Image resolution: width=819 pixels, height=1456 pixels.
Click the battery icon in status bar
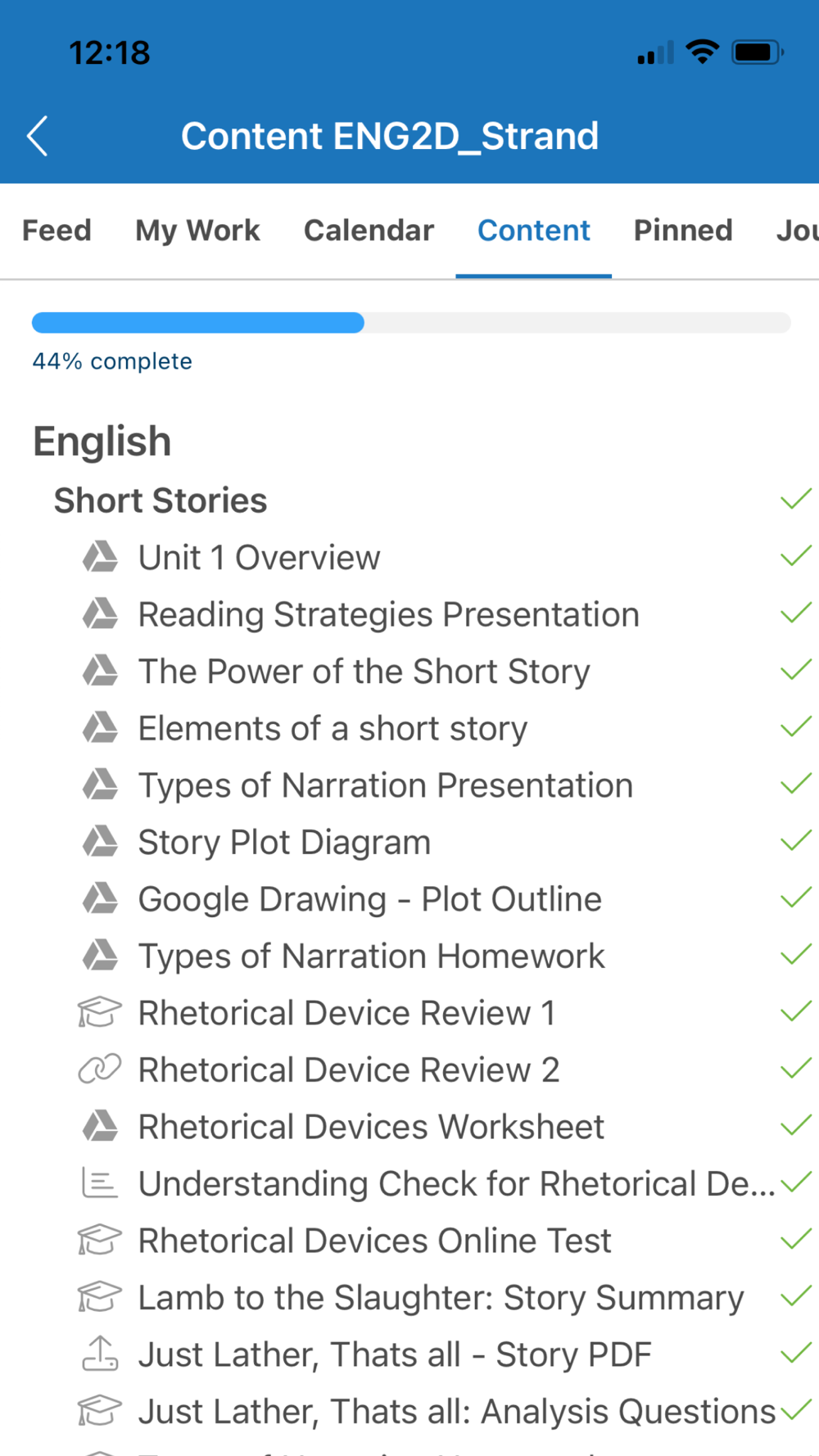[757, 53]
